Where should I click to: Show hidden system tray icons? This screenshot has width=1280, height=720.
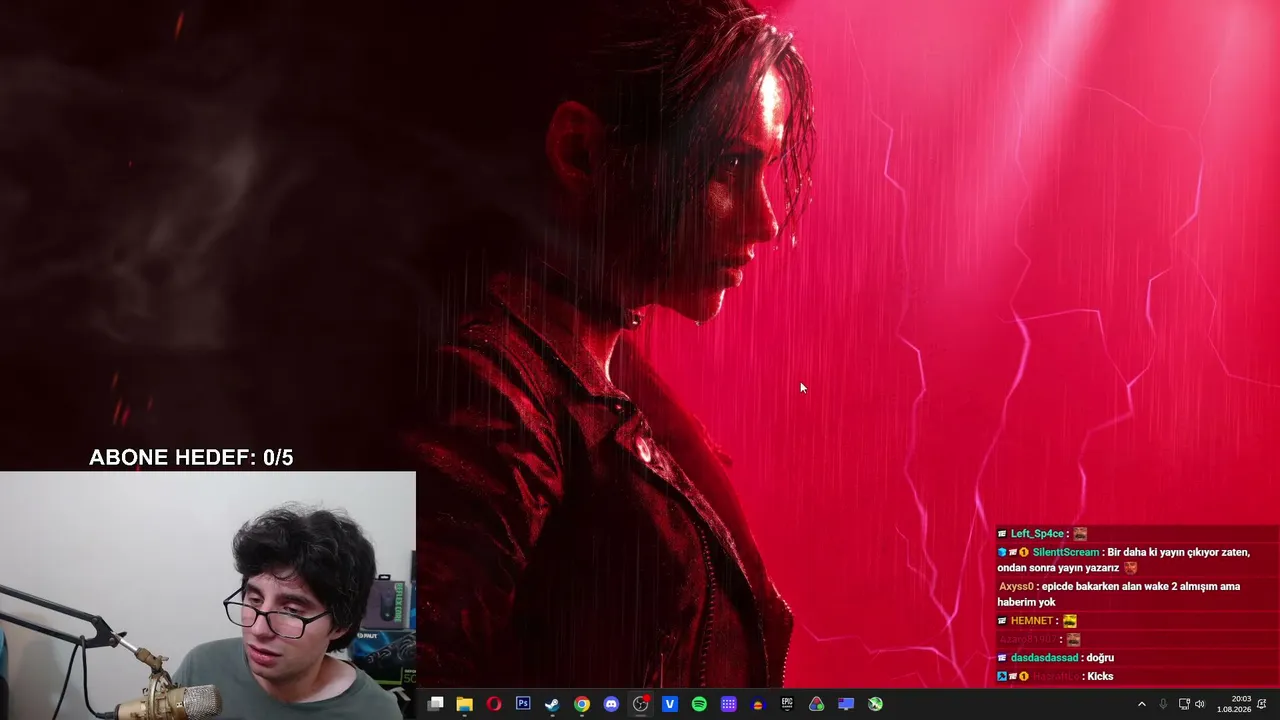point(1142,704)
